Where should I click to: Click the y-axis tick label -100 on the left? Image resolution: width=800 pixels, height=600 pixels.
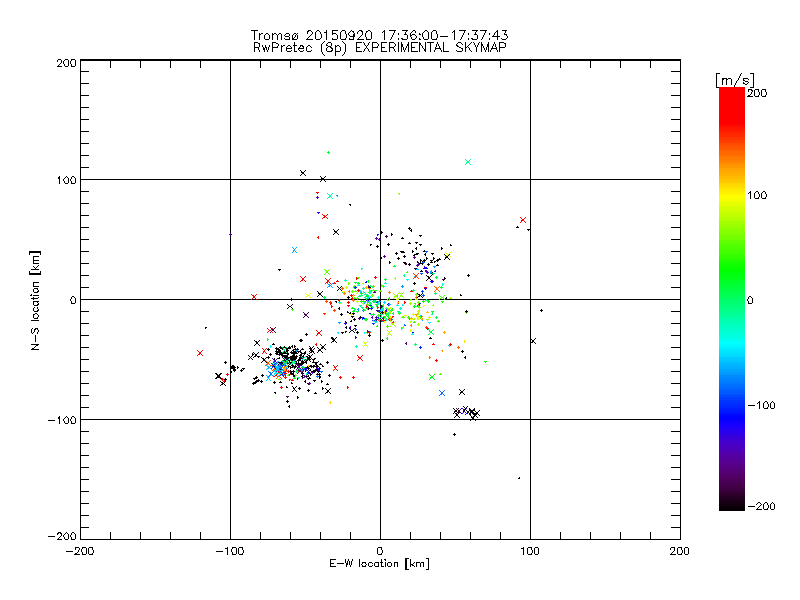click(x=62, y=420)
